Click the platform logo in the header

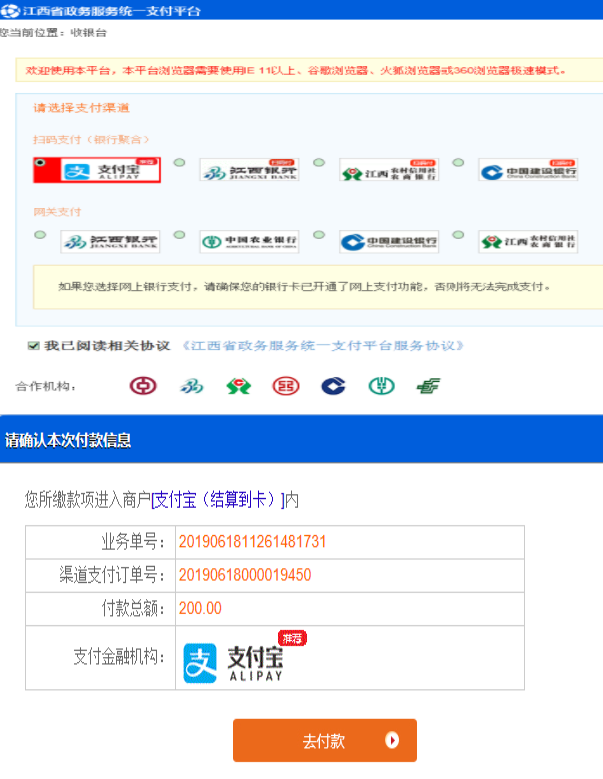[10, 10]
